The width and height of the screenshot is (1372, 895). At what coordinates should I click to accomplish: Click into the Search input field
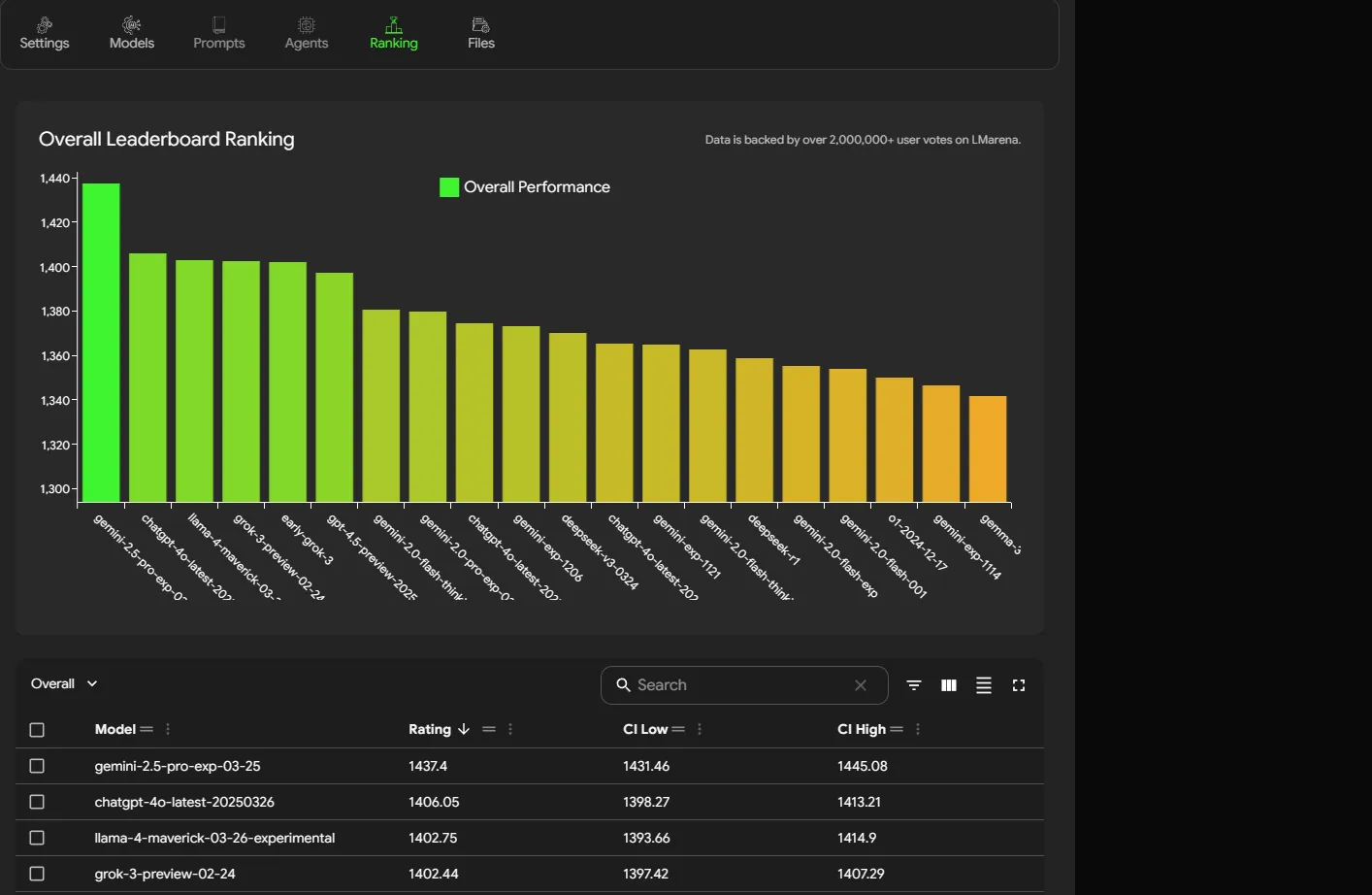tap(737, 685)
